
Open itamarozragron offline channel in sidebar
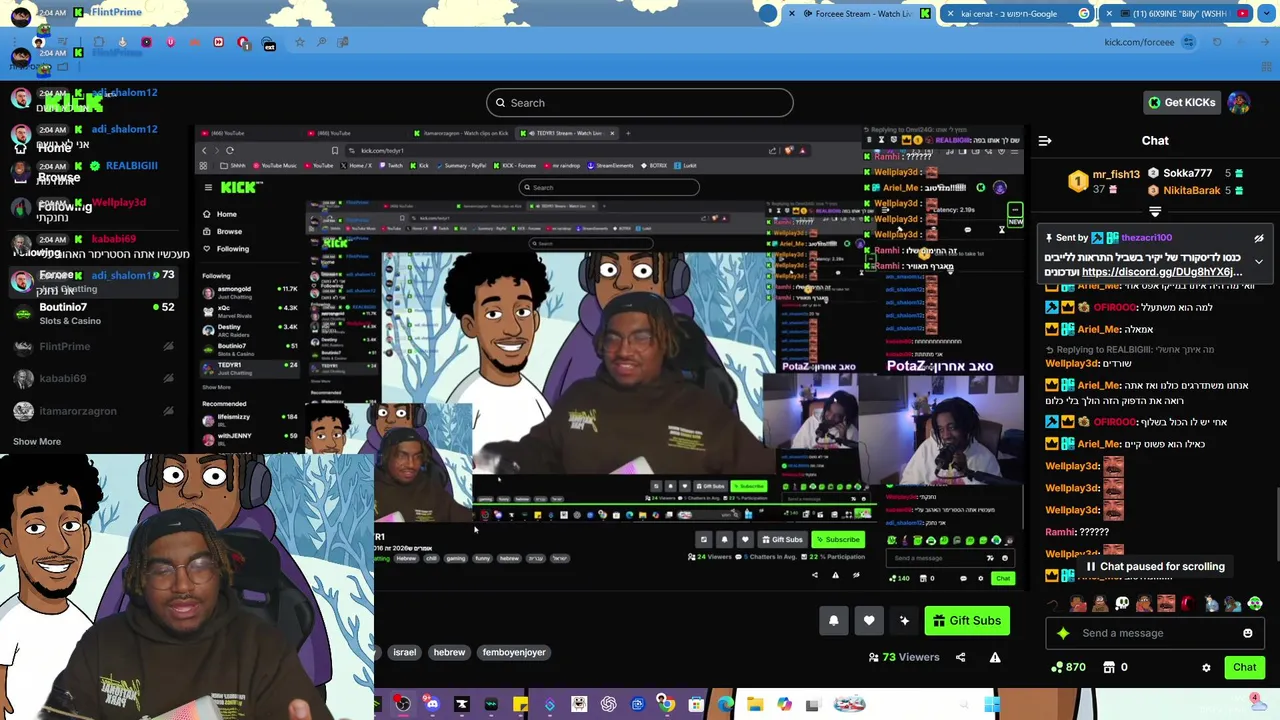(92, 411)
